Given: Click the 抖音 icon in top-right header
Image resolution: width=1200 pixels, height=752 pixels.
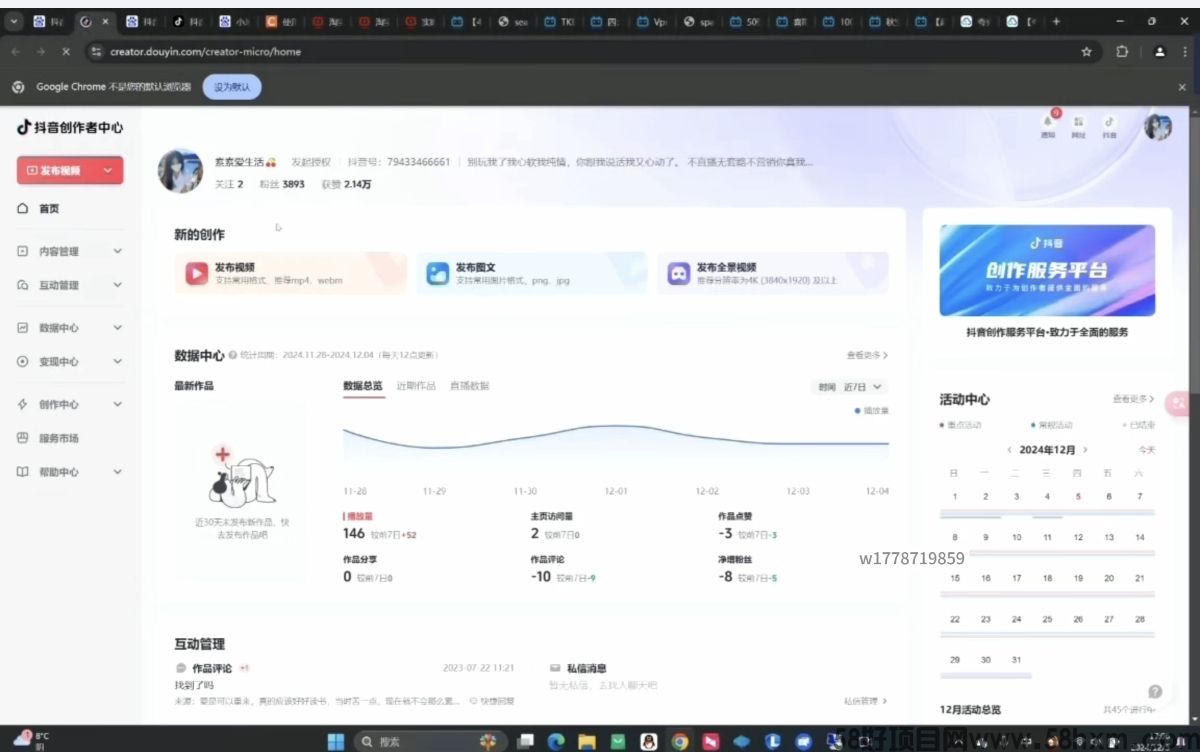Looking at the screenshot, I should click(x=1109, y=122).
